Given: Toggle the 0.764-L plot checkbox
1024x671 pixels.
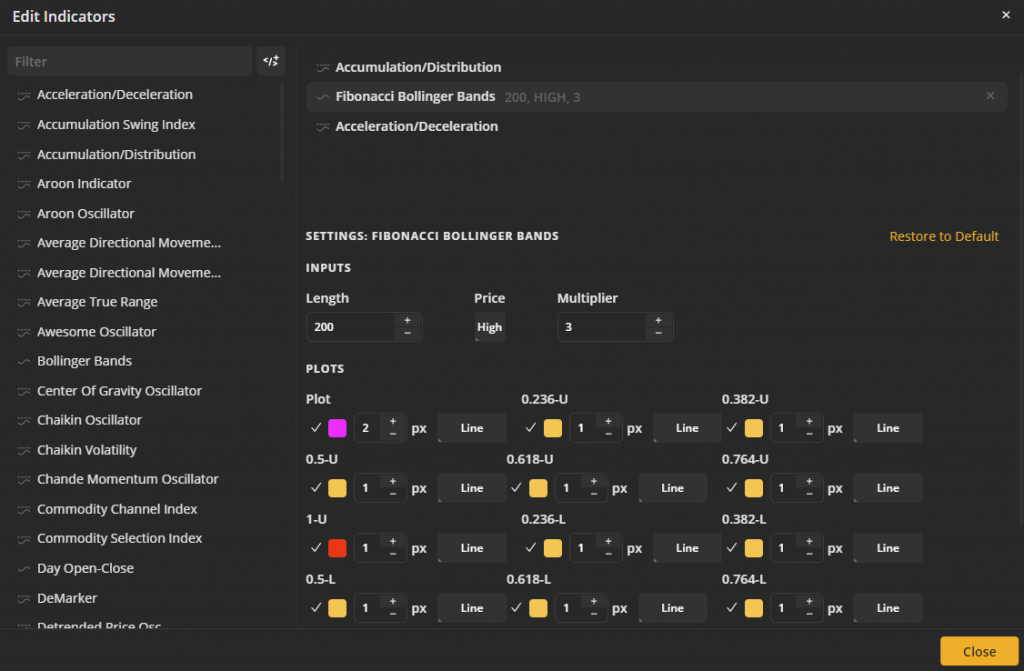Looking at the screenshot, I should click(x=731, y=607).
